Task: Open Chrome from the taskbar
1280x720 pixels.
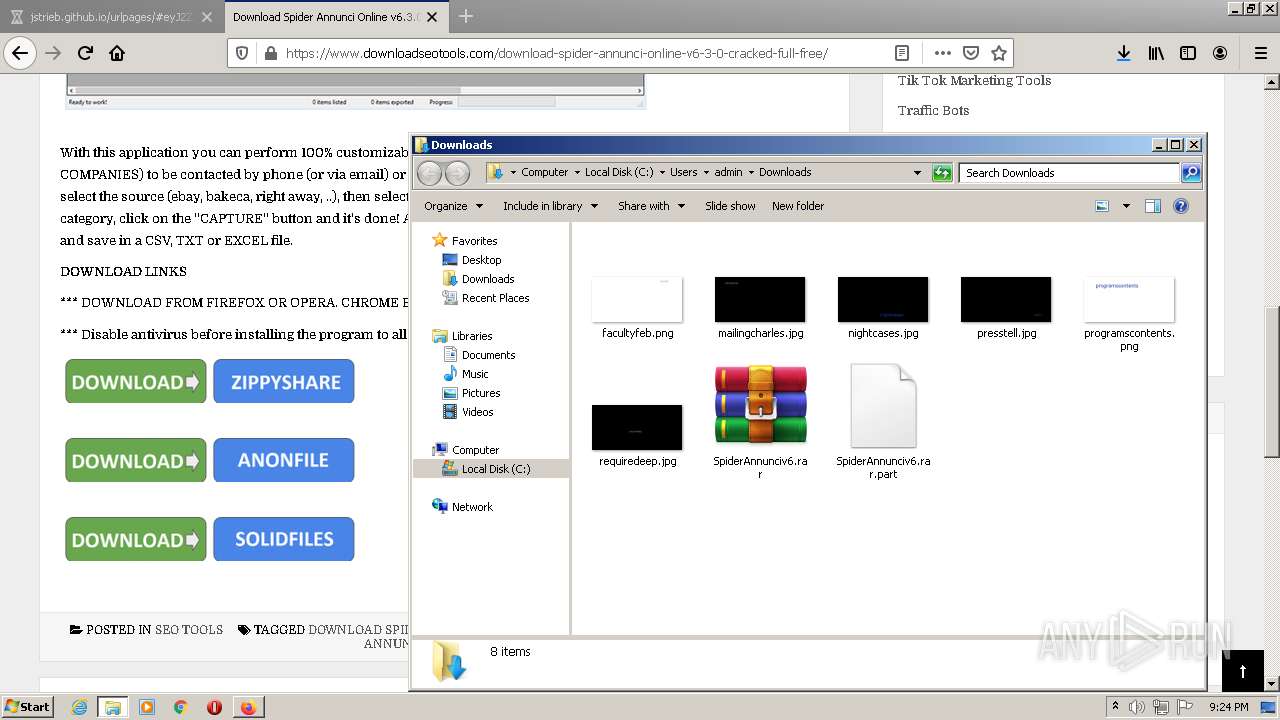Action: [x=181, y=707]
